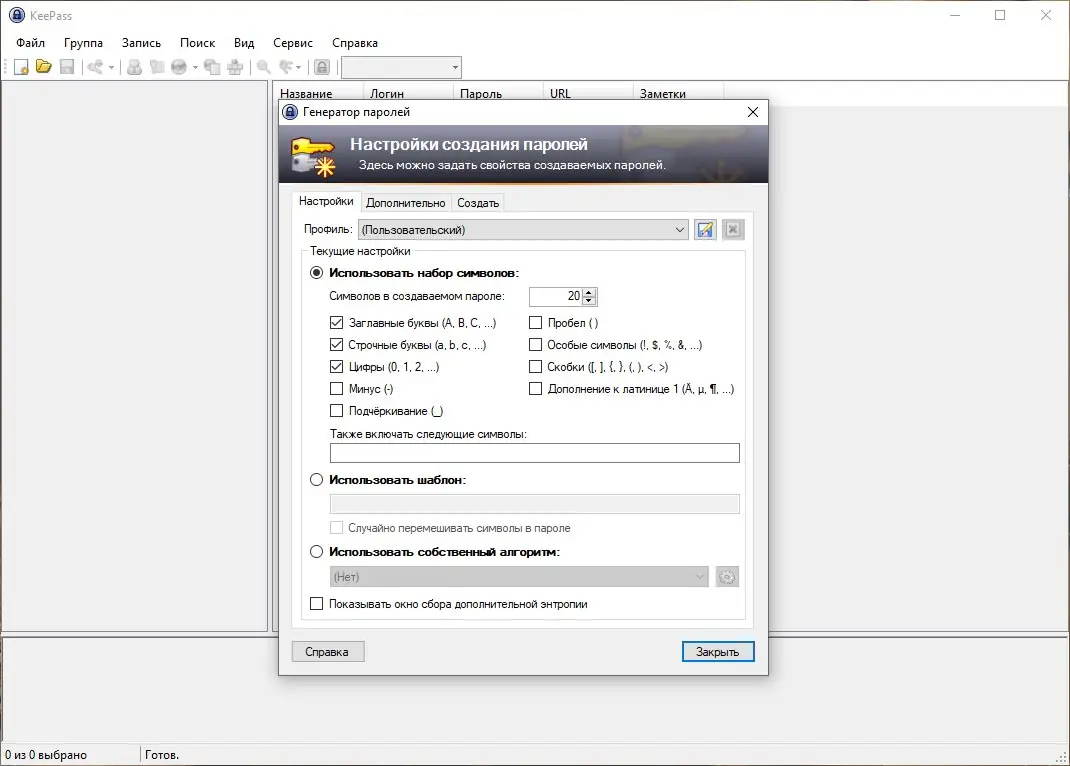Enable Дополнение к латинице 1 checkbox

(536, 389)
